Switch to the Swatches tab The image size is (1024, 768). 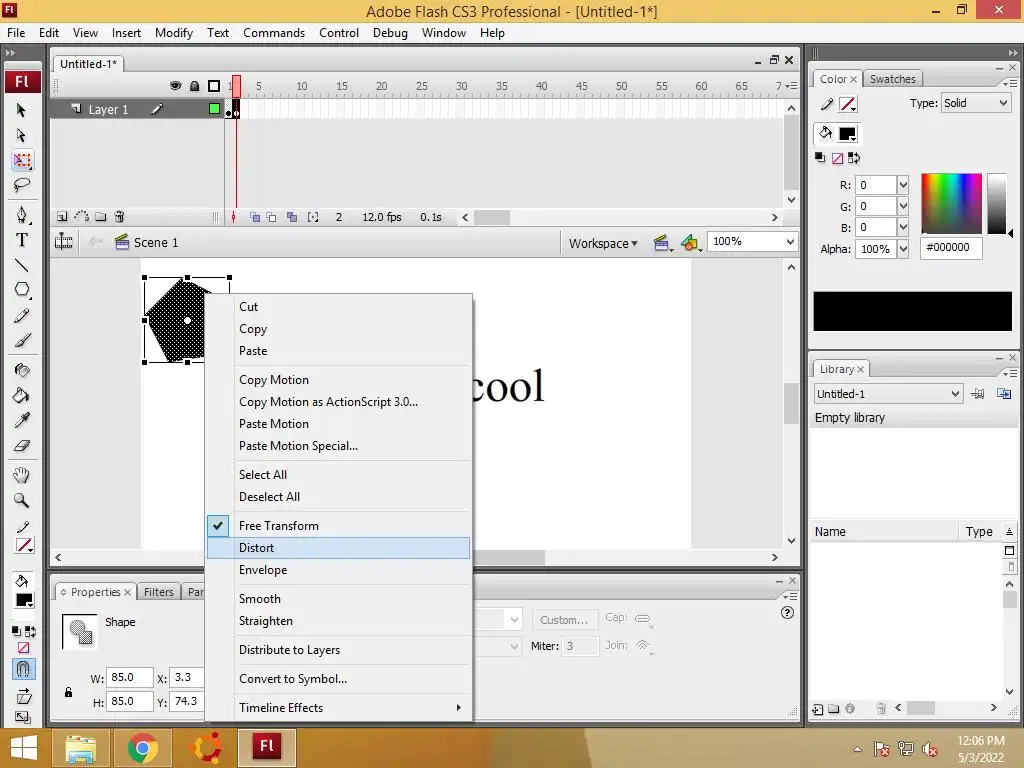(x=893, y=79)
